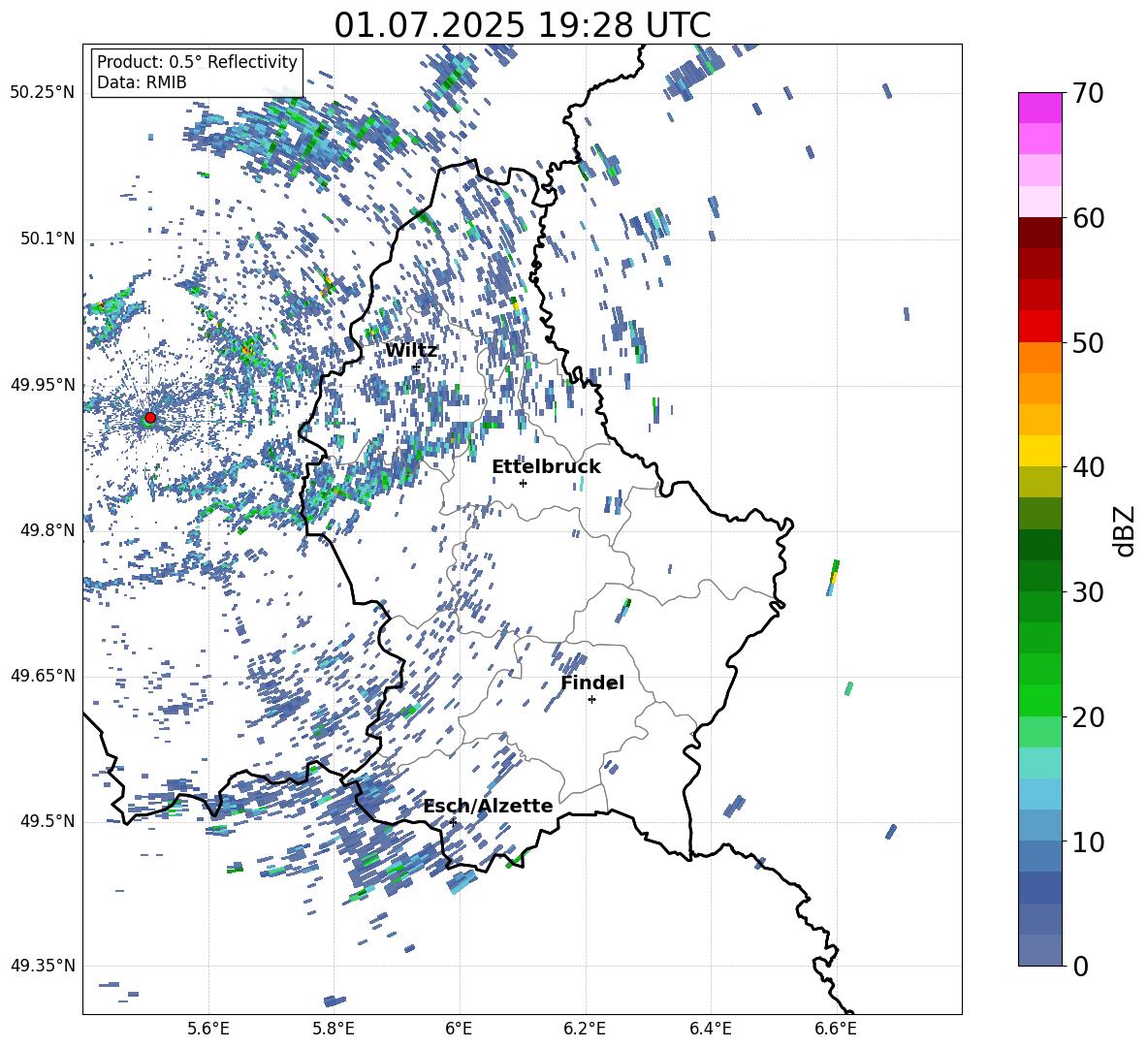
Task: Click the bright green colorbar segment at 20
Action: pos(1040,700)
